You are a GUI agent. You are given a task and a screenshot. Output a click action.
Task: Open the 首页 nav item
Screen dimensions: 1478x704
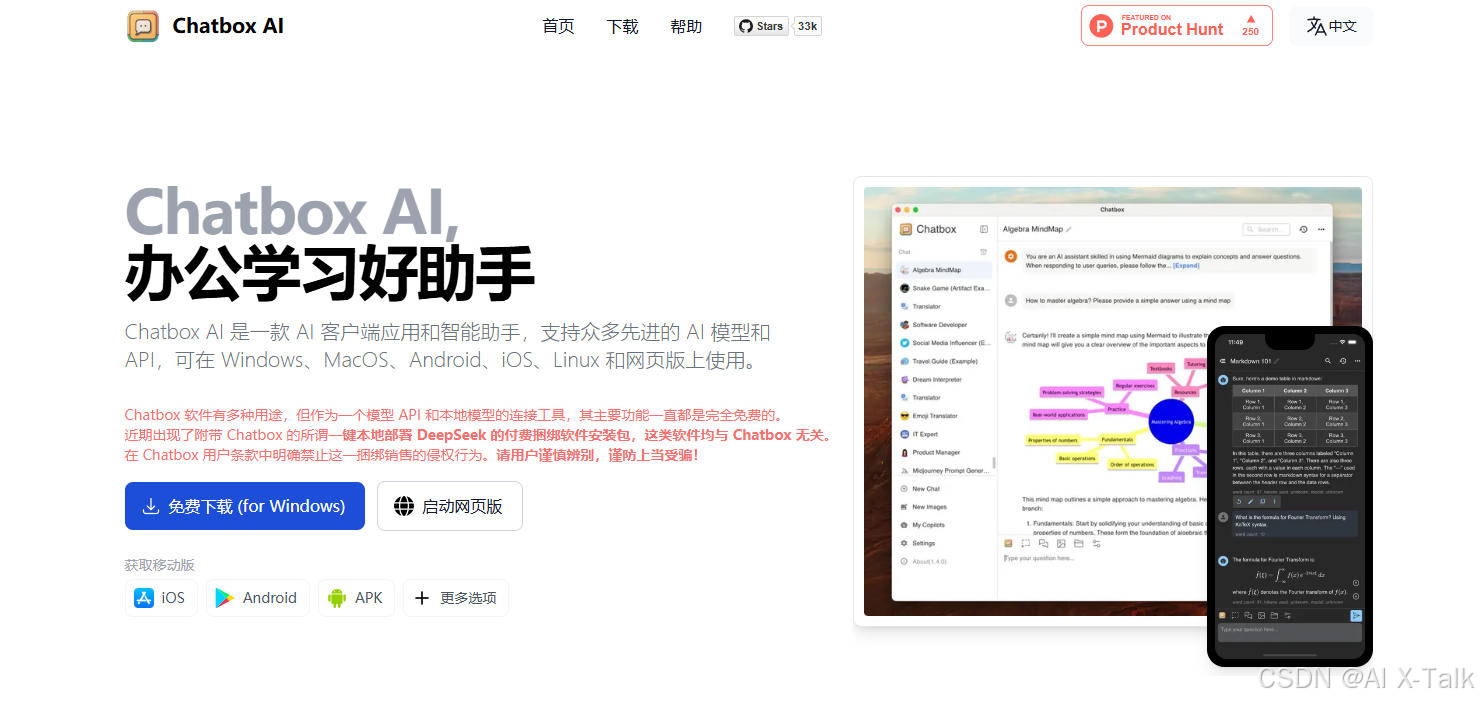pos(558,27)
